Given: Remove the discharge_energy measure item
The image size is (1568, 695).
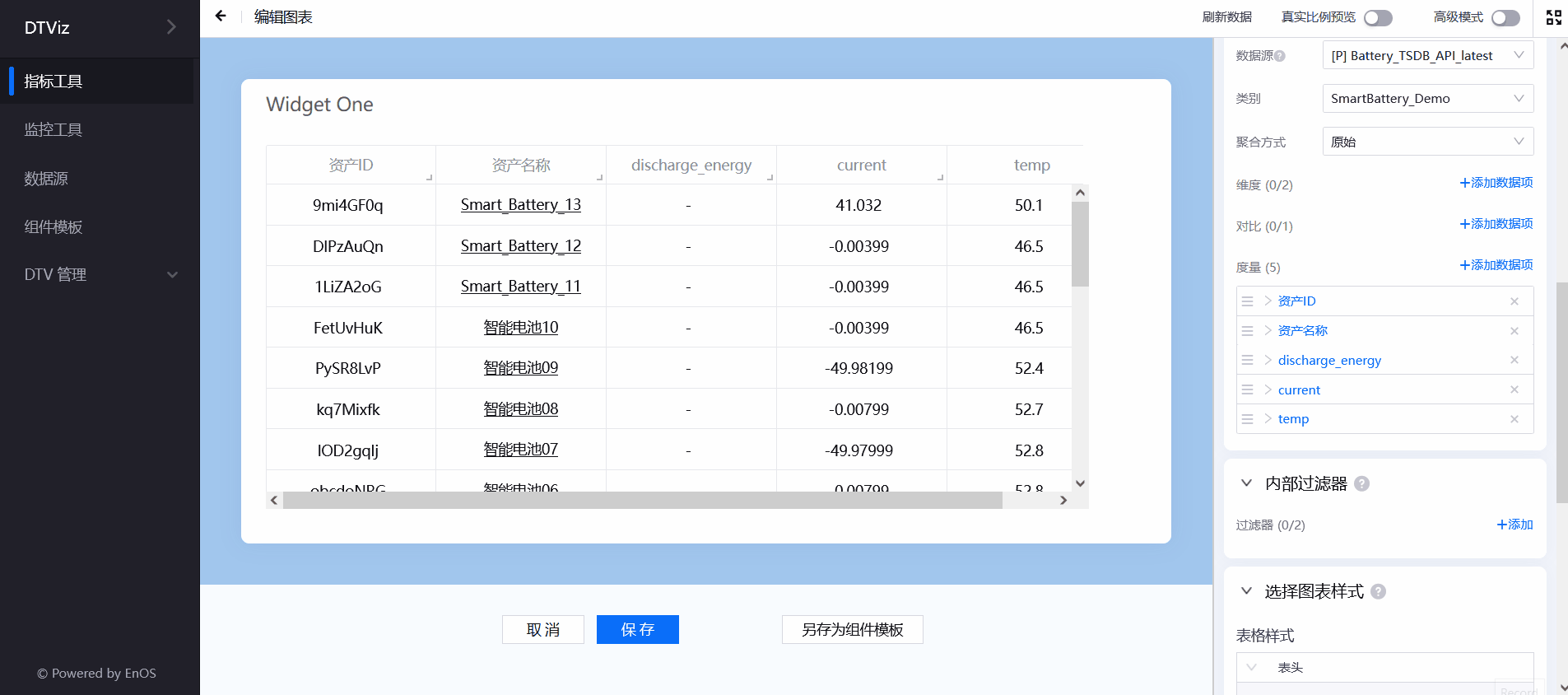Looking at the screenshot, I should (1514, 360).
